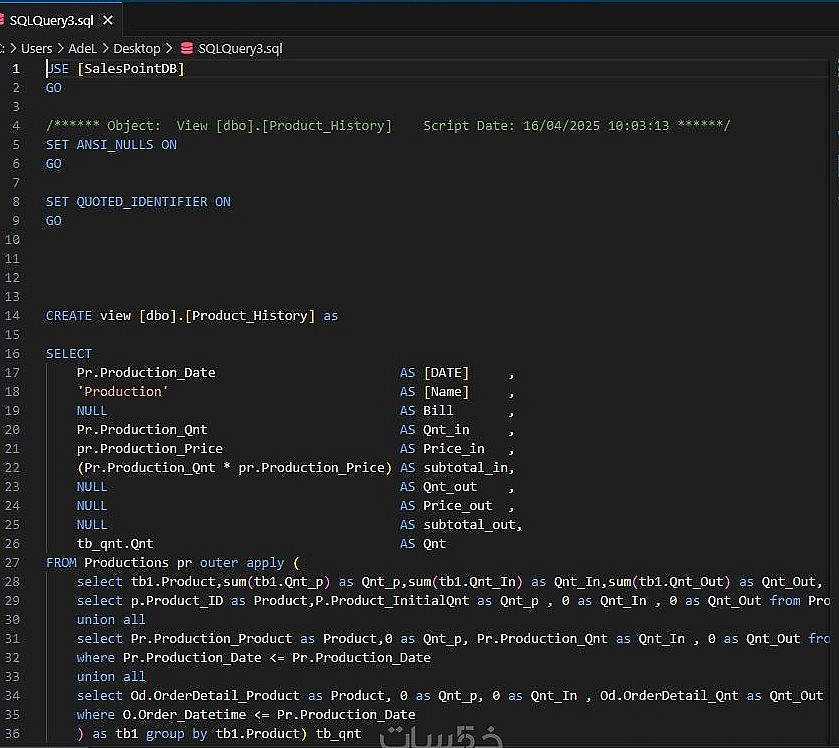Open the AdeL breadcrumb folder

coord(82,49)
